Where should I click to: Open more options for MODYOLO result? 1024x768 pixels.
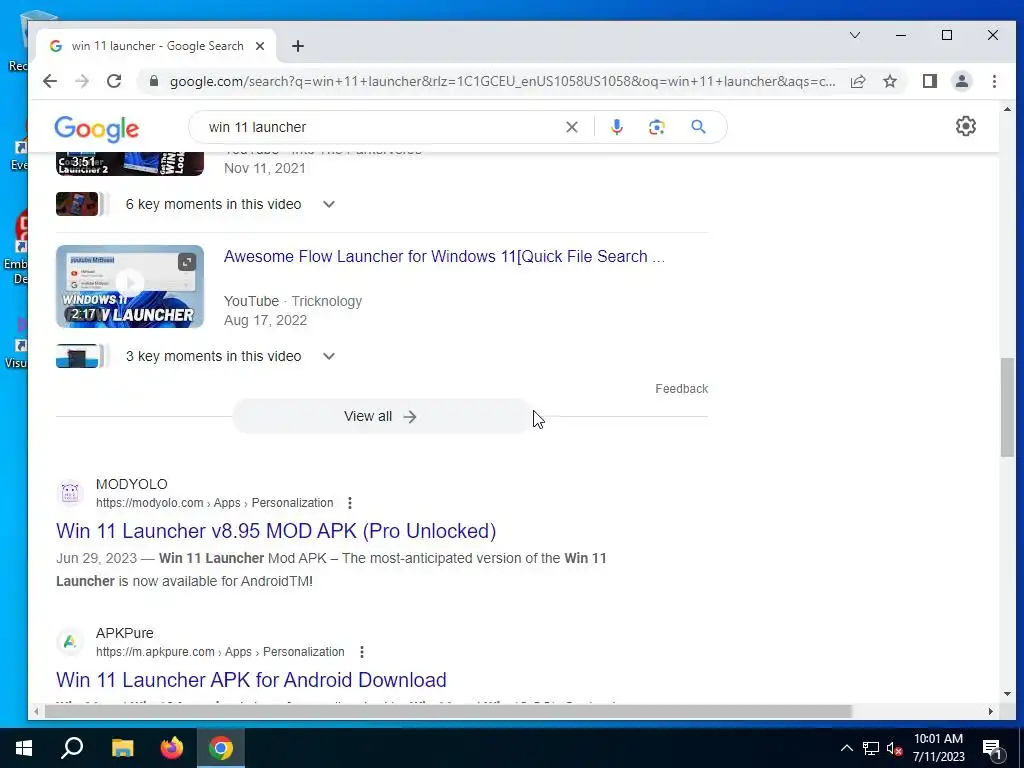350,503
